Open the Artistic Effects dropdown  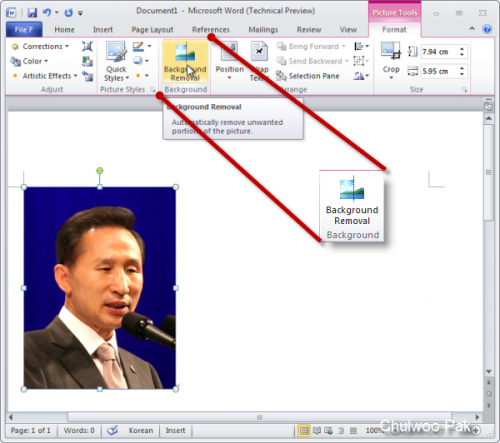[x=45, y=76]
